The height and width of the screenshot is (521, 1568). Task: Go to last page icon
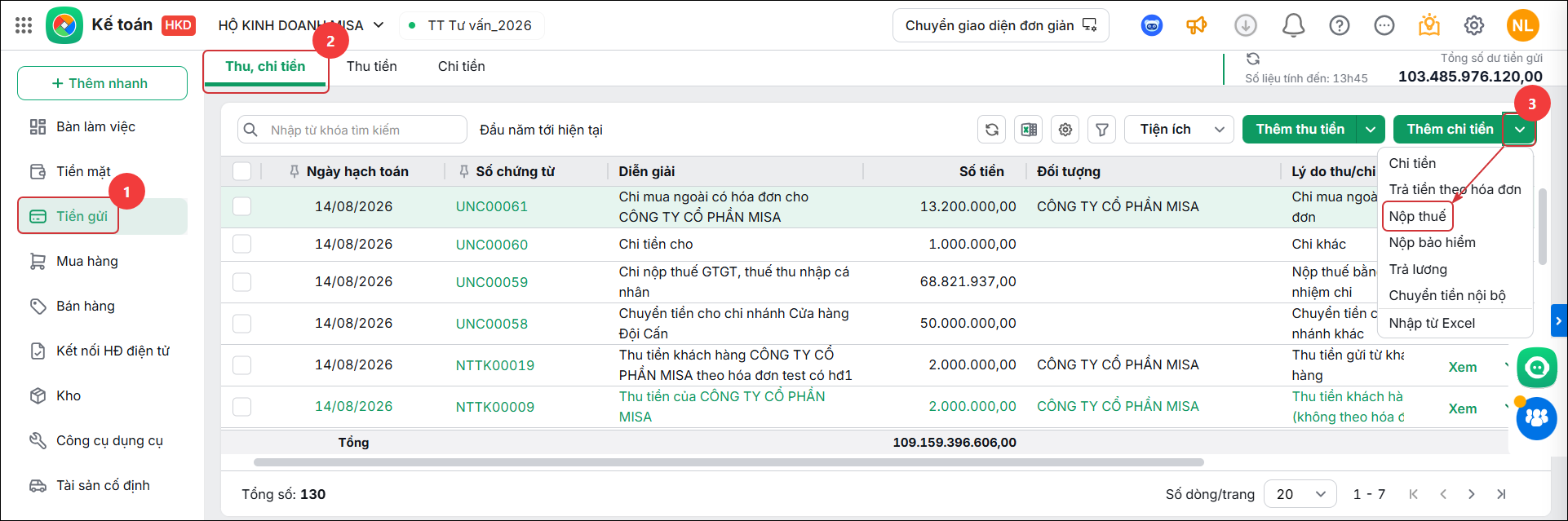(1501, 494)
